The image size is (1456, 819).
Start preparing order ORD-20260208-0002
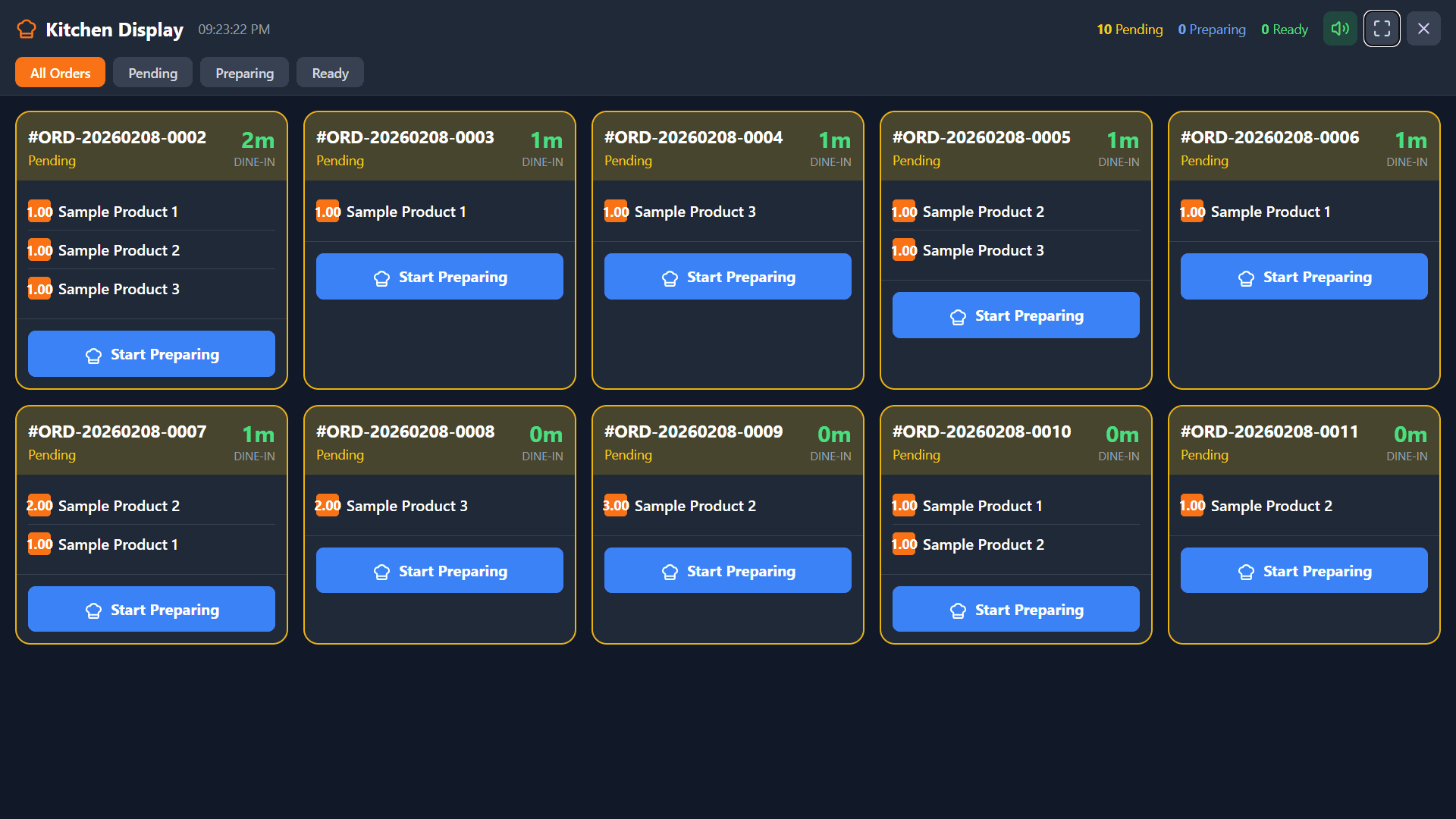tap(151, 353)
